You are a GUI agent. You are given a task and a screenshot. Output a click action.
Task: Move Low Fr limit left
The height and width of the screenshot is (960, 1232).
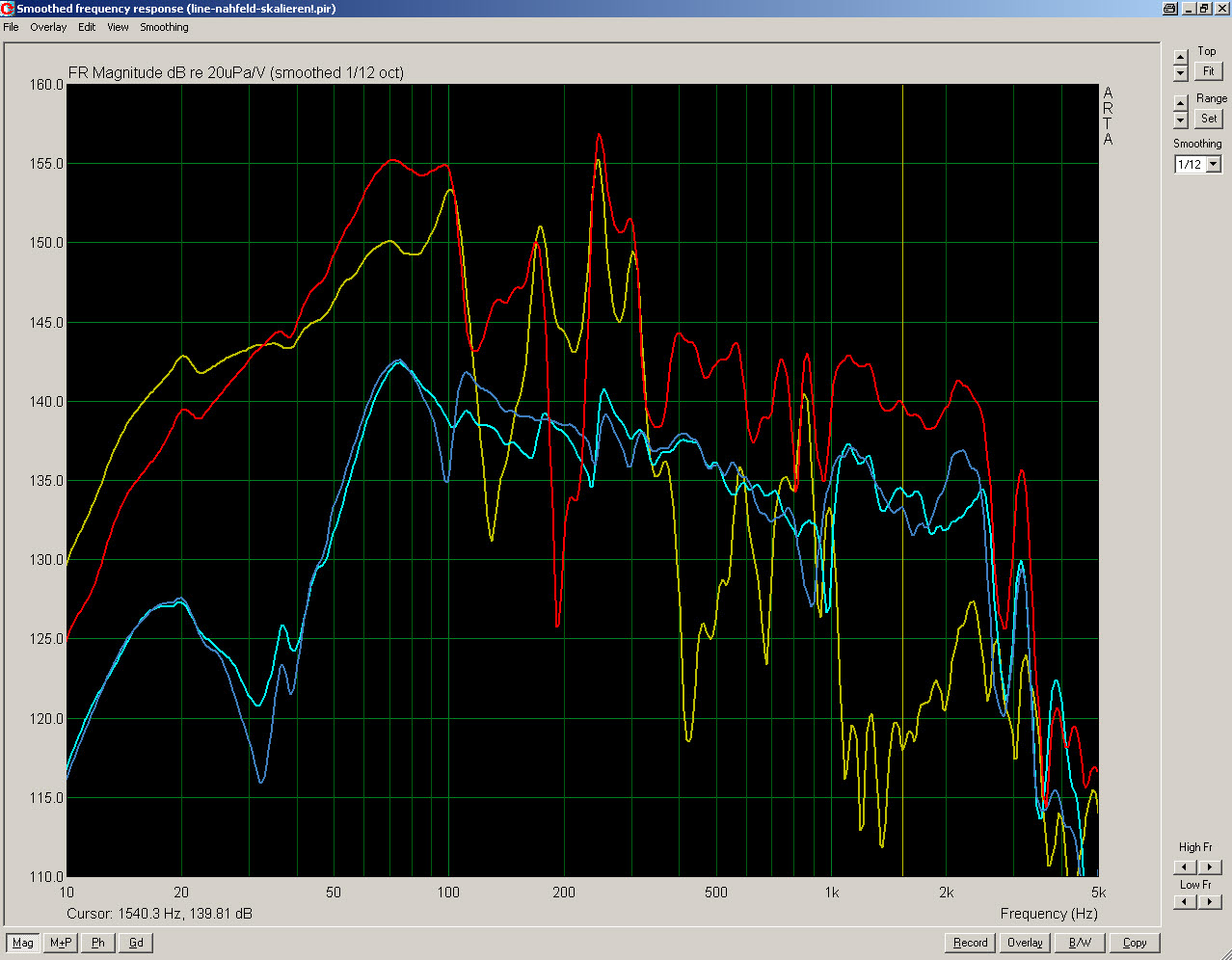point(1186,902)
